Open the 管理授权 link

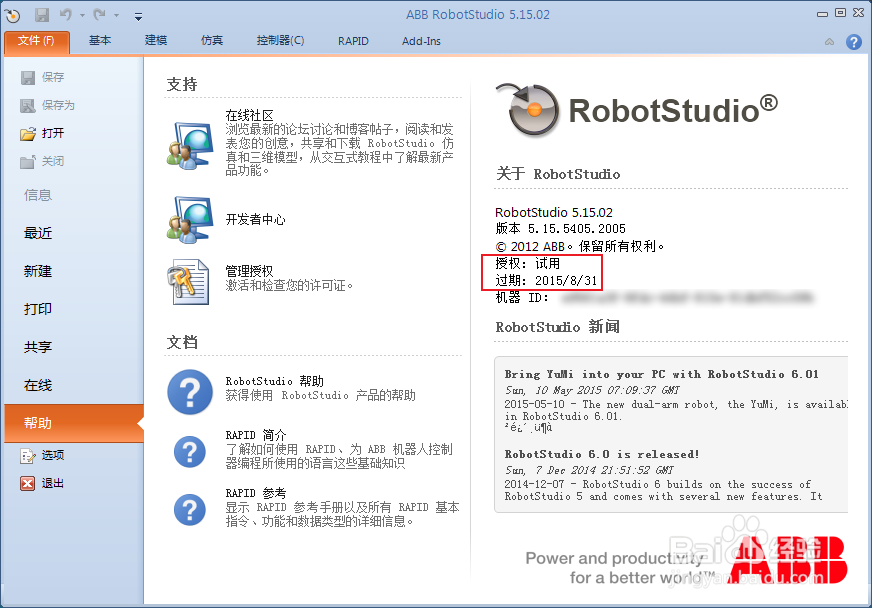coord(249,271)
